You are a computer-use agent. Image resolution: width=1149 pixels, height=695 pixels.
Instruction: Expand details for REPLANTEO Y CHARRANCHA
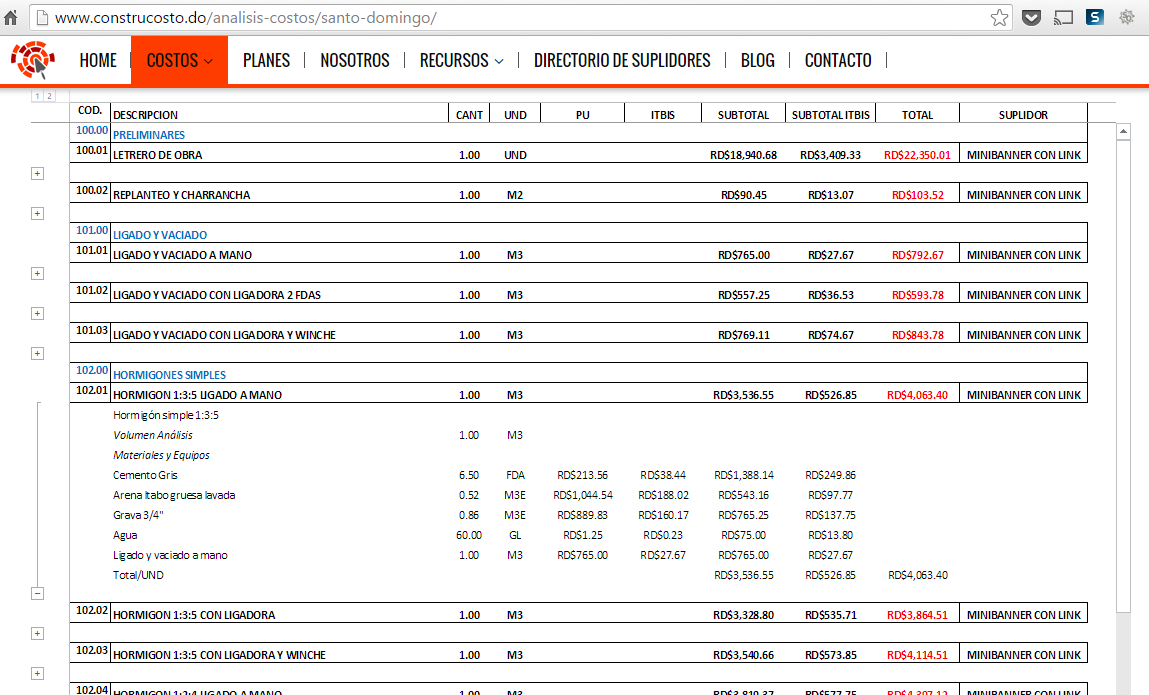(37, 213)
